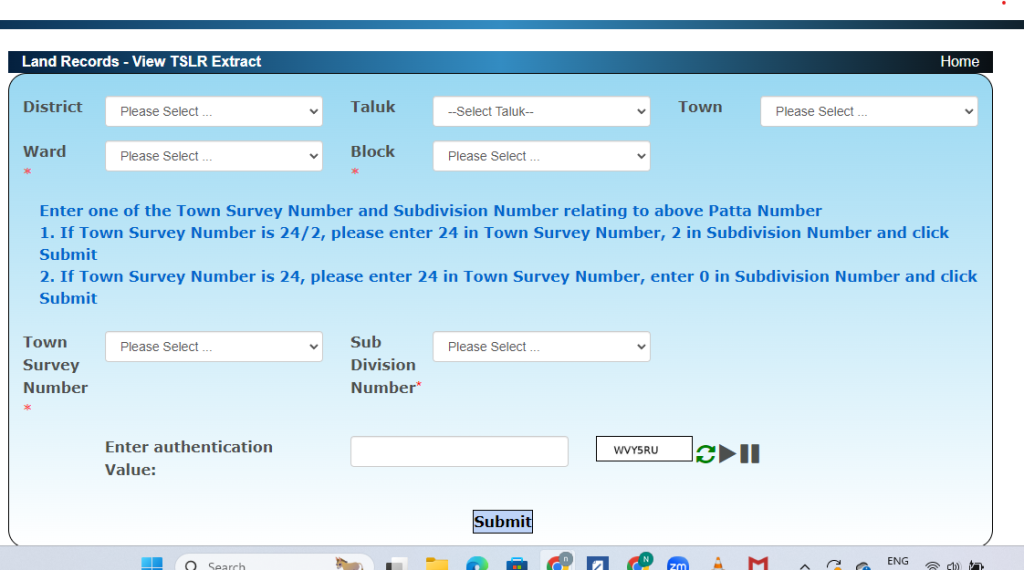
Task: Open VLC media player from taskbar
Action: point(717,564)
